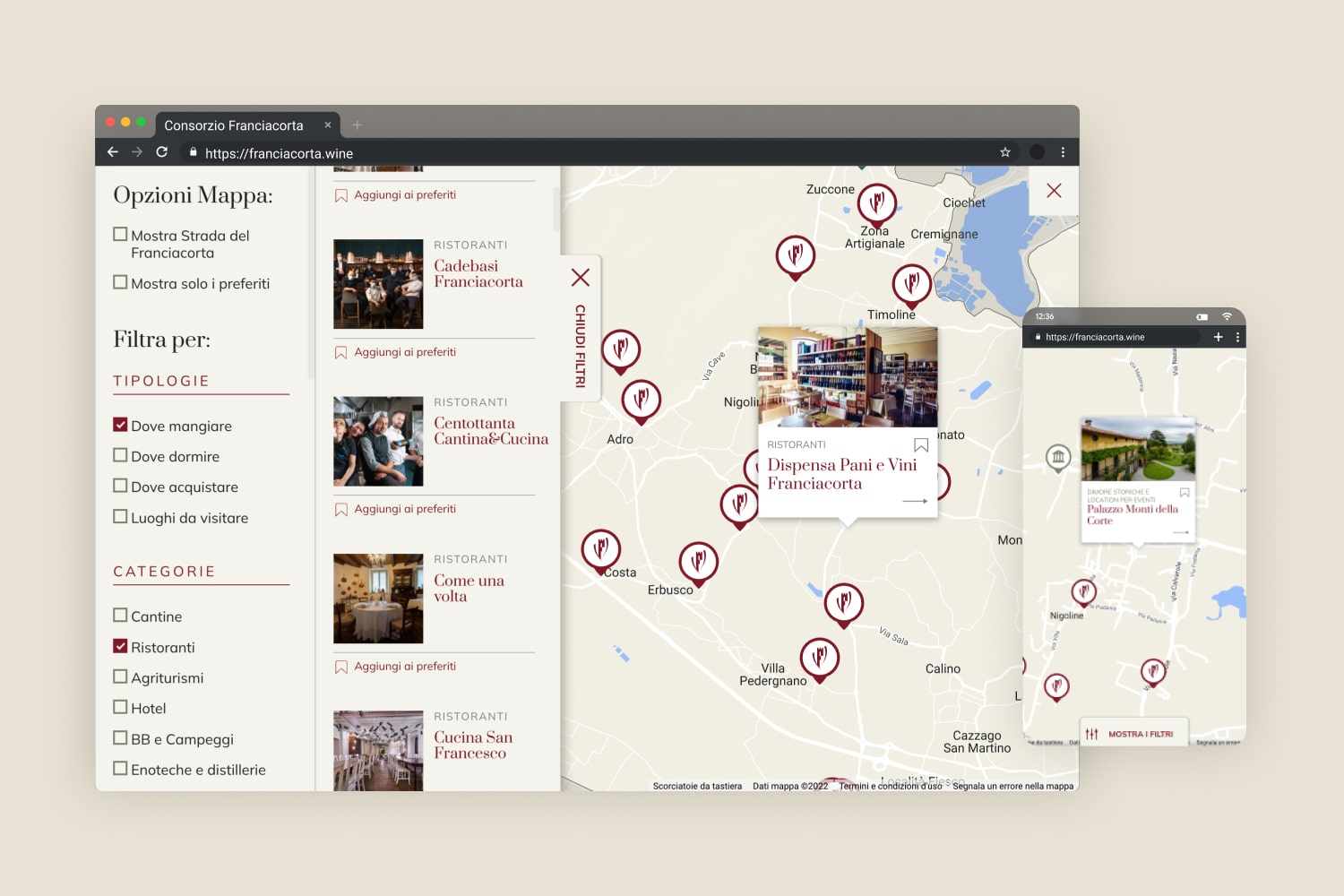Enable Mostra Strada del Franciacorta checkbox
Viewport: 1344px width, 896px height.
[x=120, y=235]
